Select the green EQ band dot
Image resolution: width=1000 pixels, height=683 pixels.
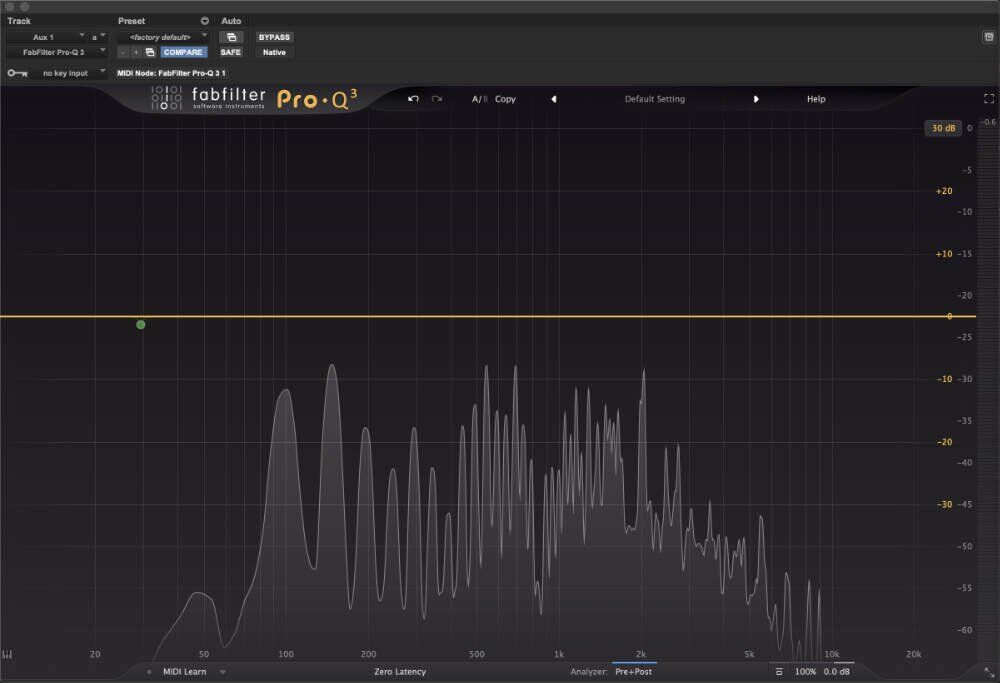(x=140, y=325)
